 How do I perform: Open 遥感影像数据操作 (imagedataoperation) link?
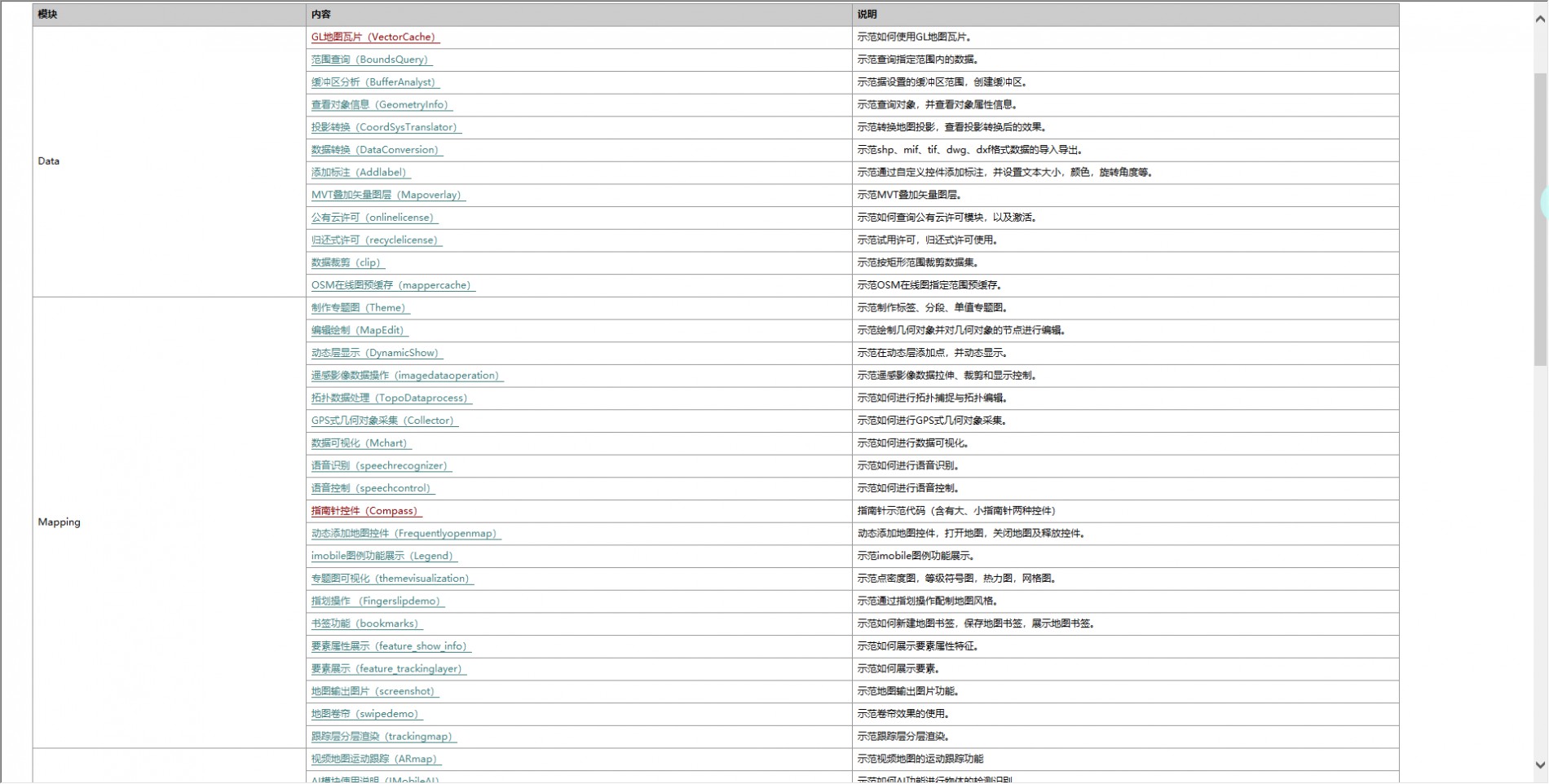[406, 376]
